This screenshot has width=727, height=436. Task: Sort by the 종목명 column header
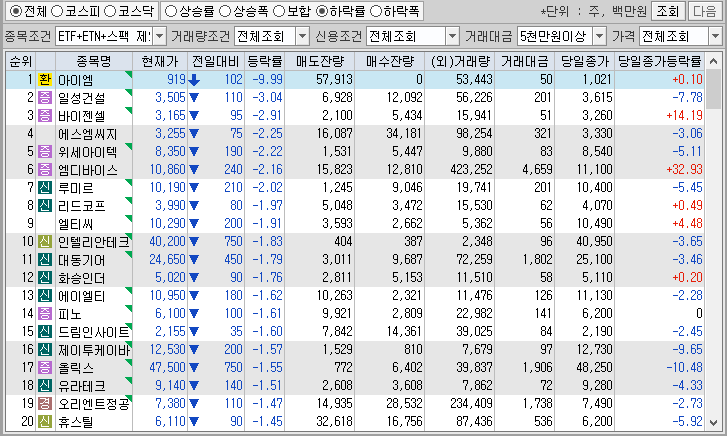pos(94,61)
